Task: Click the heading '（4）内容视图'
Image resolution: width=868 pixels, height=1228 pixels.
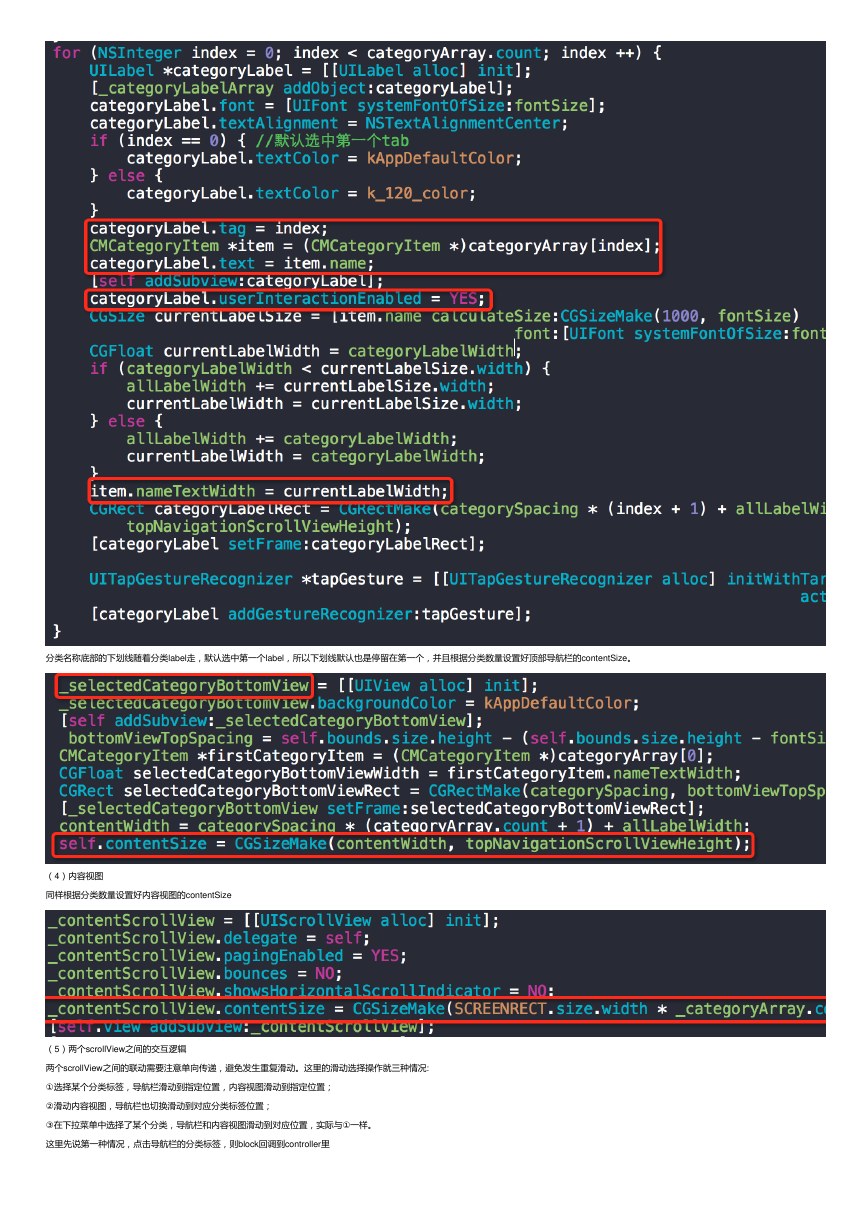Action: click(74, 876)
